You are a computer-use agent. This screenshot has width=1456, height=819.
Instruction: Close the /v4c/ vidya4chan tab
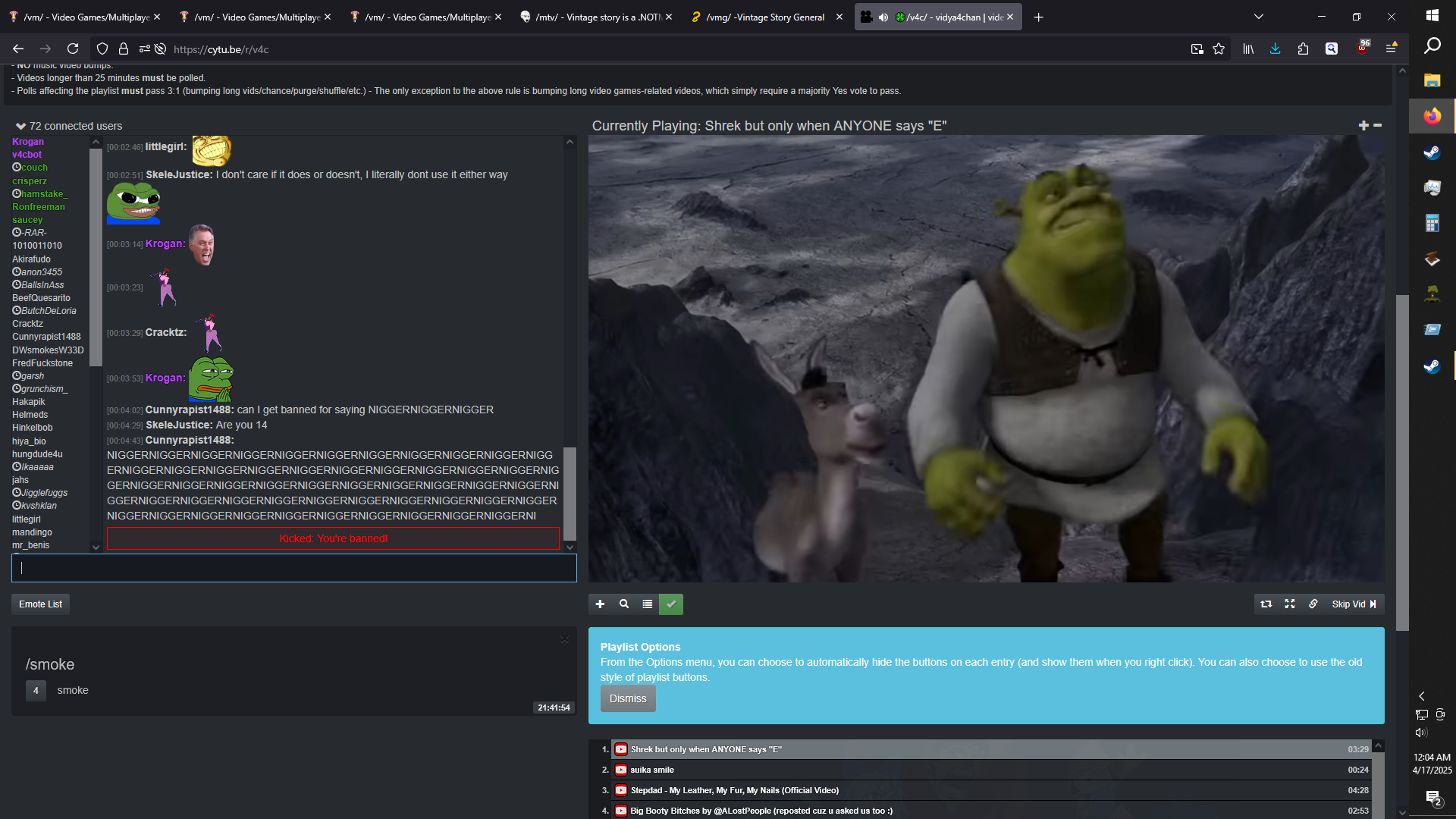click(1010, 17)
